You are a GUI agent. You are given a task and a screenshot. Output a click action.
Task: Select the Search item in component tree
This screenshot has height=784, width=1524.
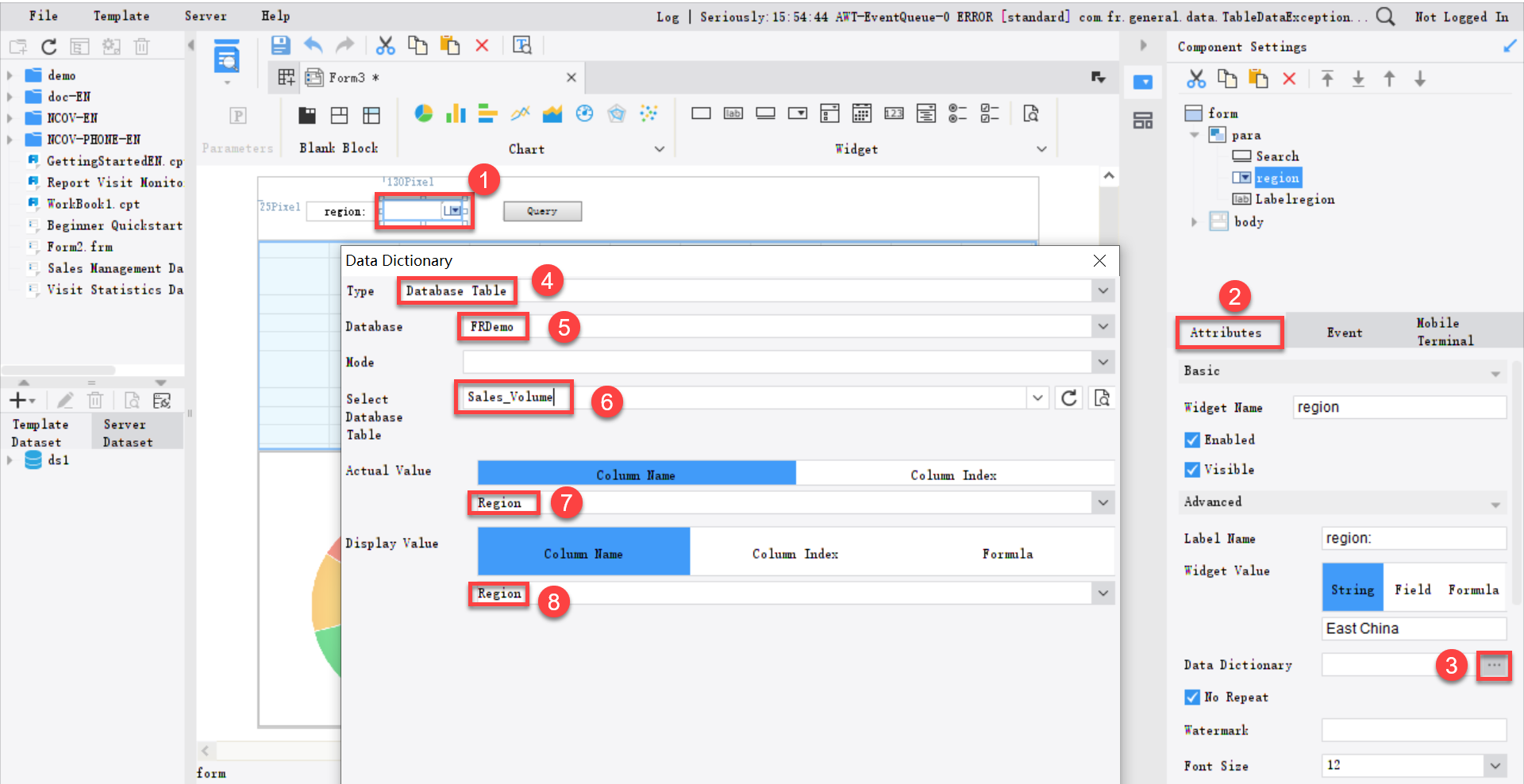(1277, 156)
